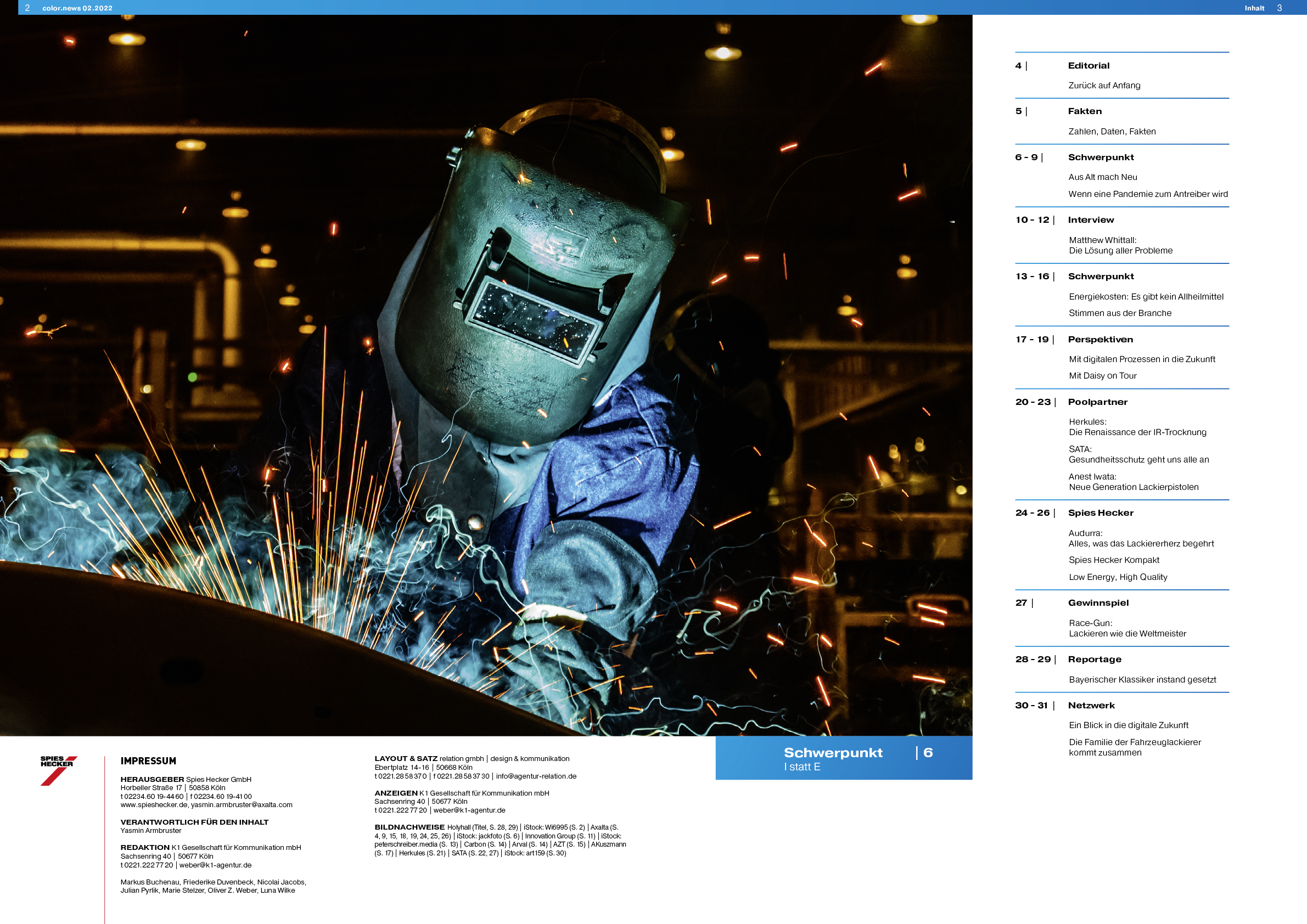Image resolution: width=1307 pixels, height=924 pixels.
Task: Click 'Stimmen aus der Branche' entry
Action: [1119, 313]
